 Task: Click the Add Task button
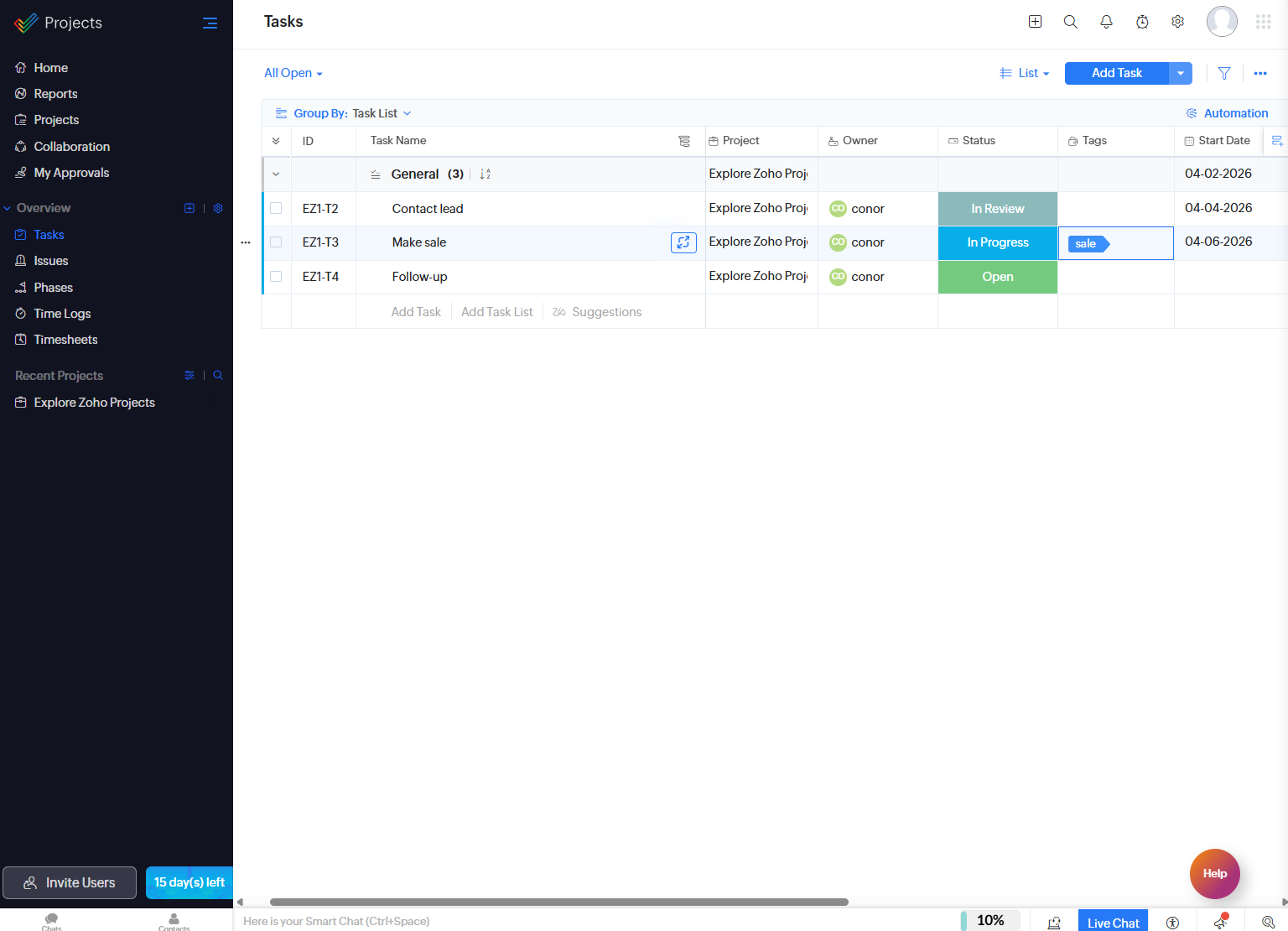tap(1116, 73)
